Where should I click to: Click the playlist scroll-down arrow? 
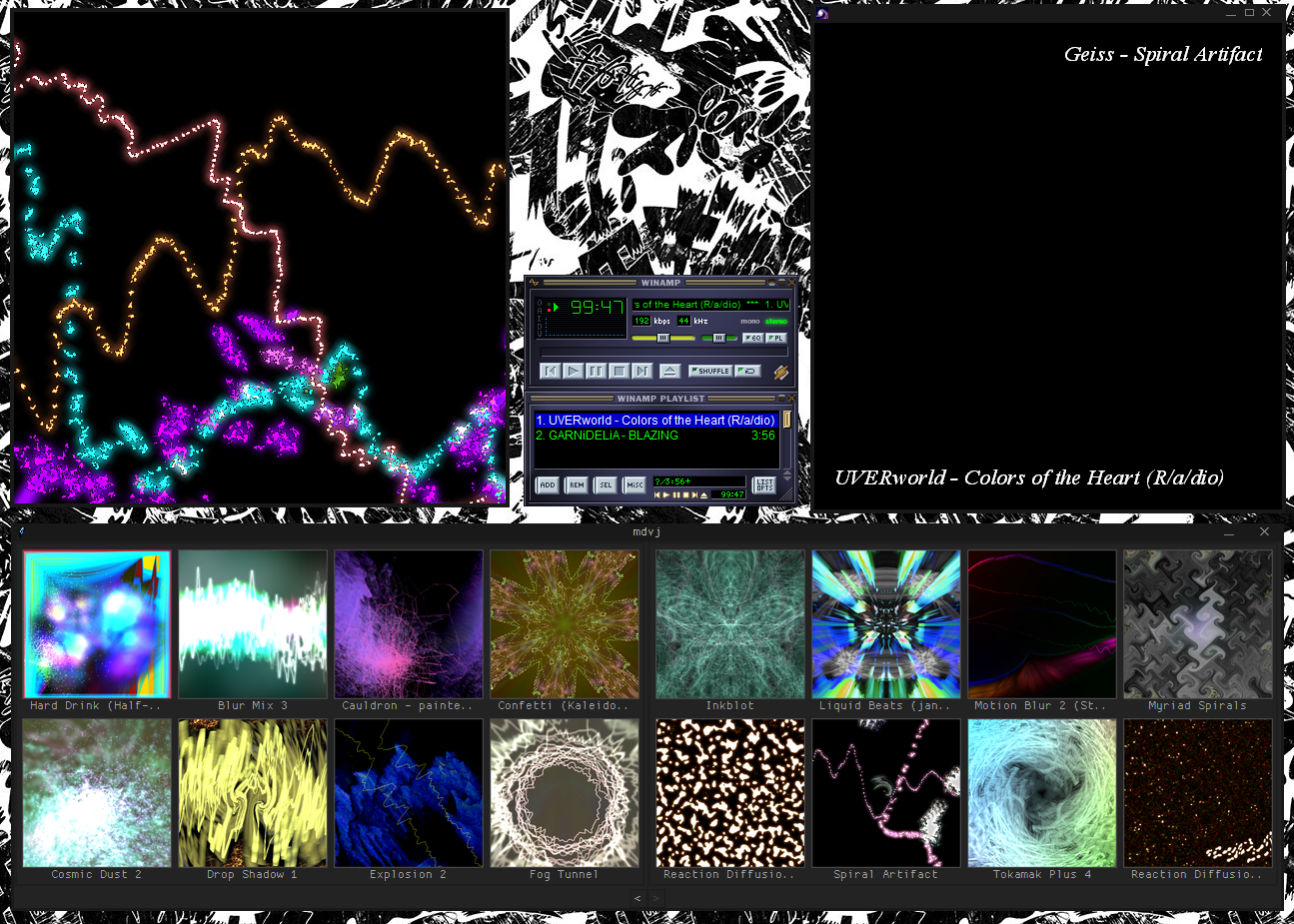(787, 478)
